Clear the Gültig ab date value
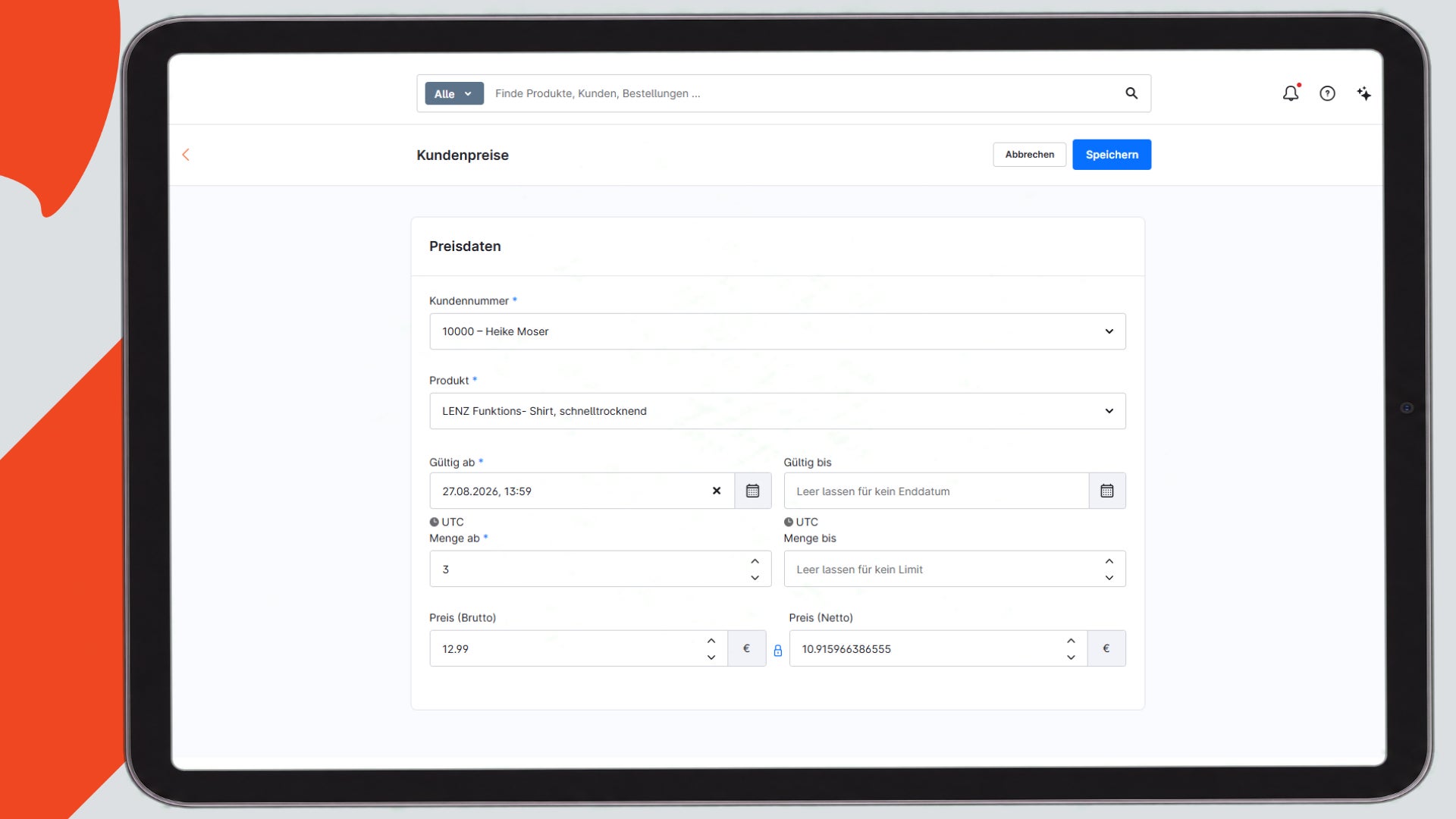 point(717,491)
